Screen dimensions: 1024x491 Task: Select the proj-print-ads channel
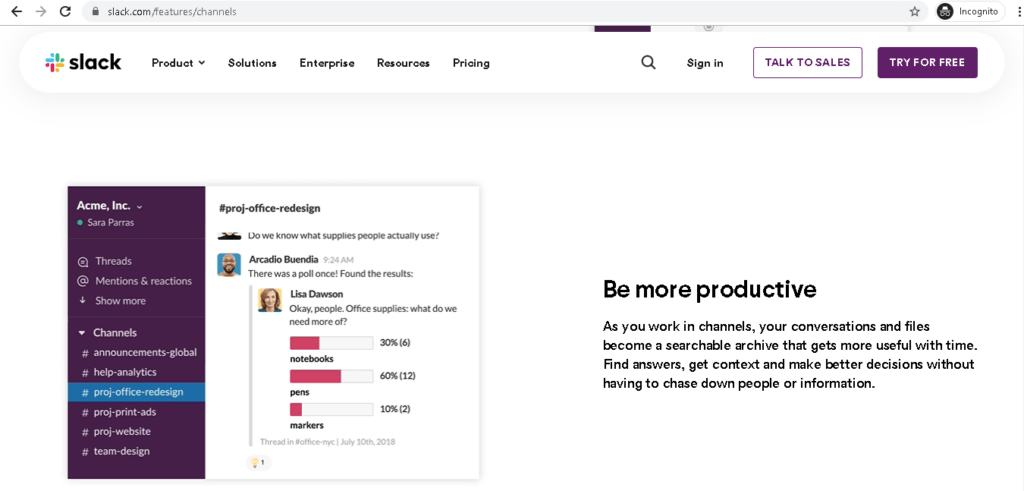136,412
